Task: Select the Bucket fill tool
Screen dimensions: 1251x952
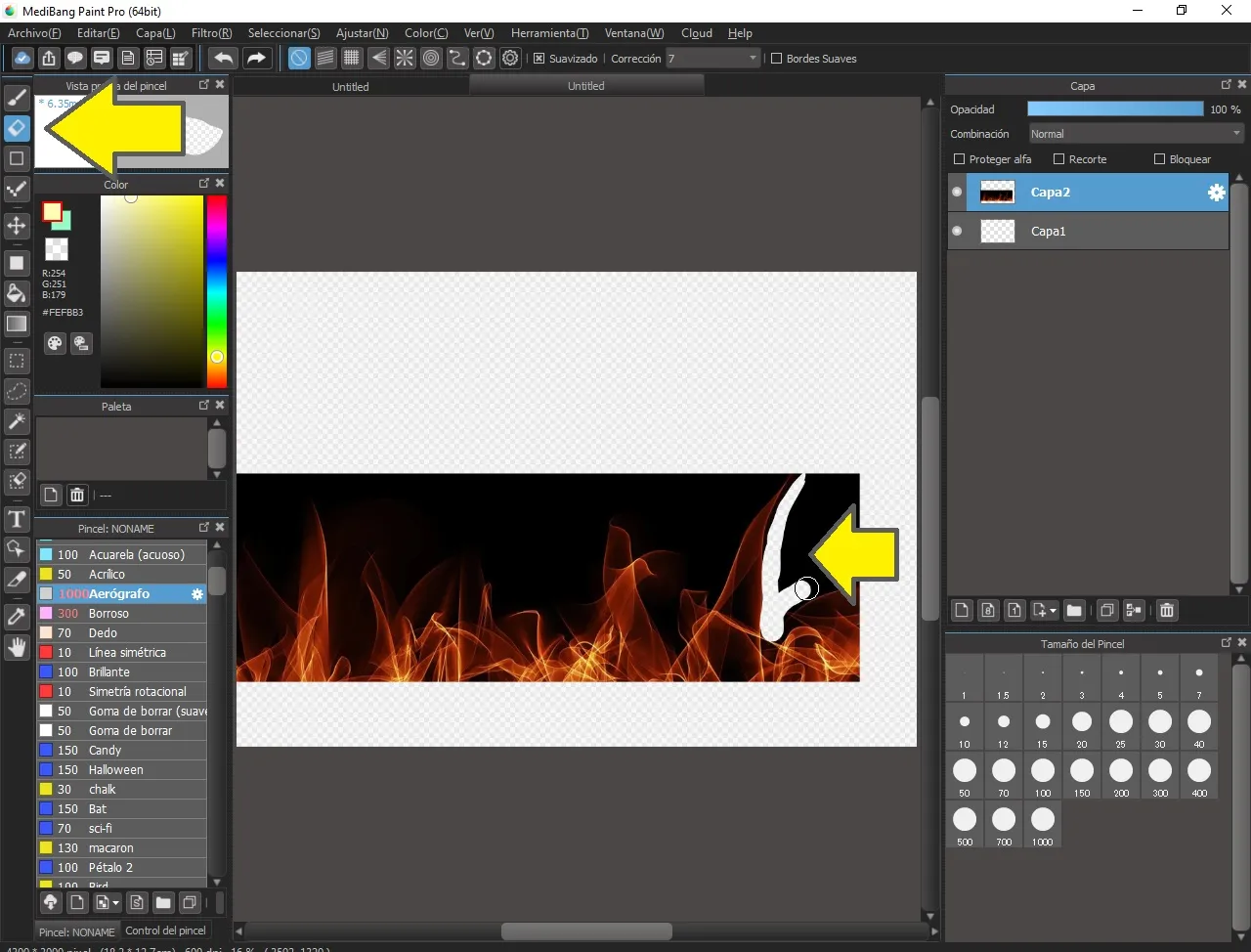Action: (17, 293)
